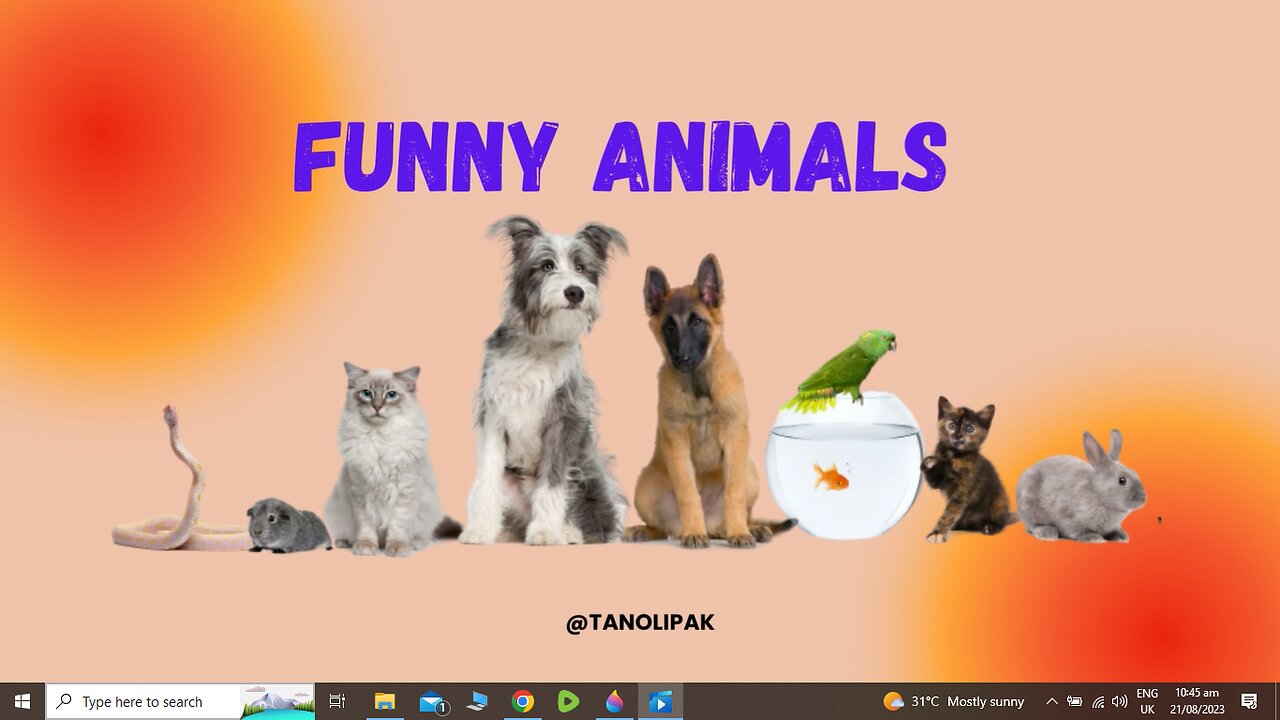Open the notification action center icon

[1249, 702]
